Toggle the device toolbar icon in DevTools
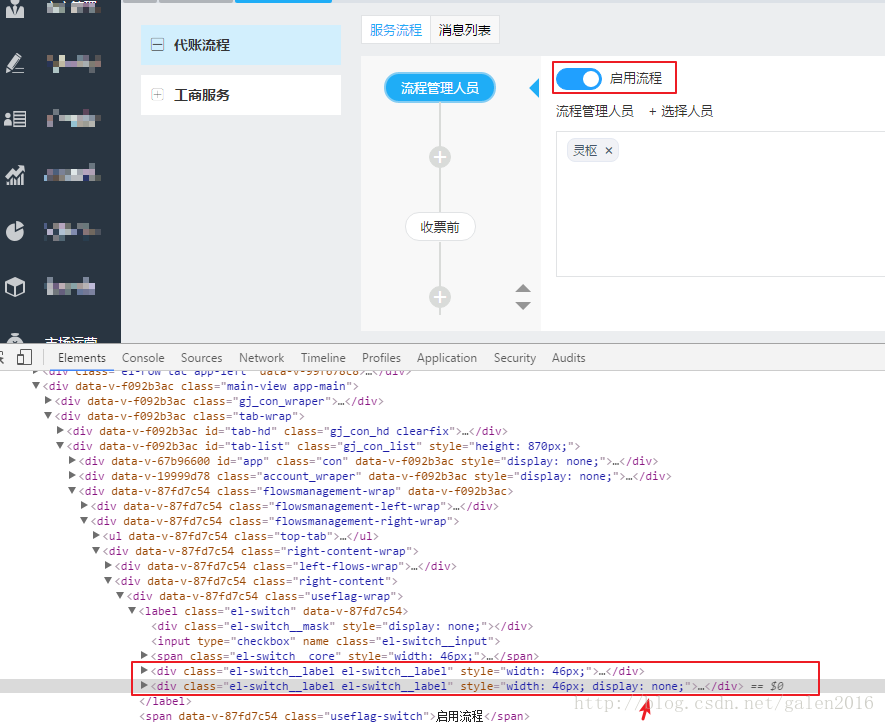This screenshot has width=885, height=723. point(25,357)
